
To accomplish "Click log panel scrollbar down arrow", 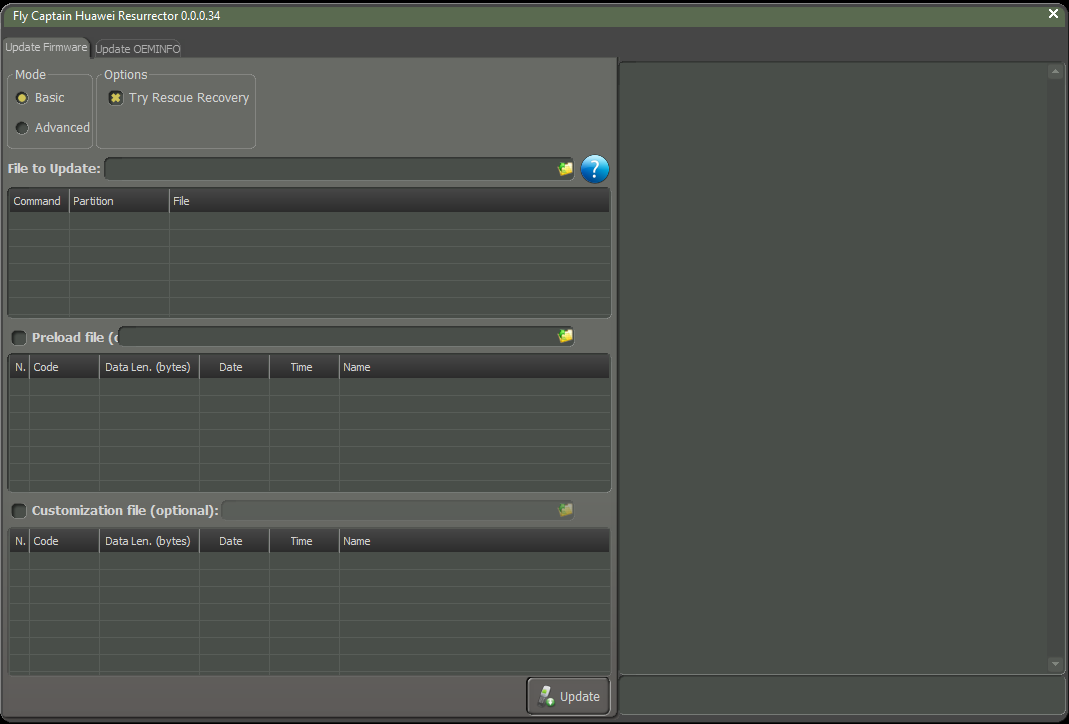I will pyautogui.click(x=1055, y=663).
